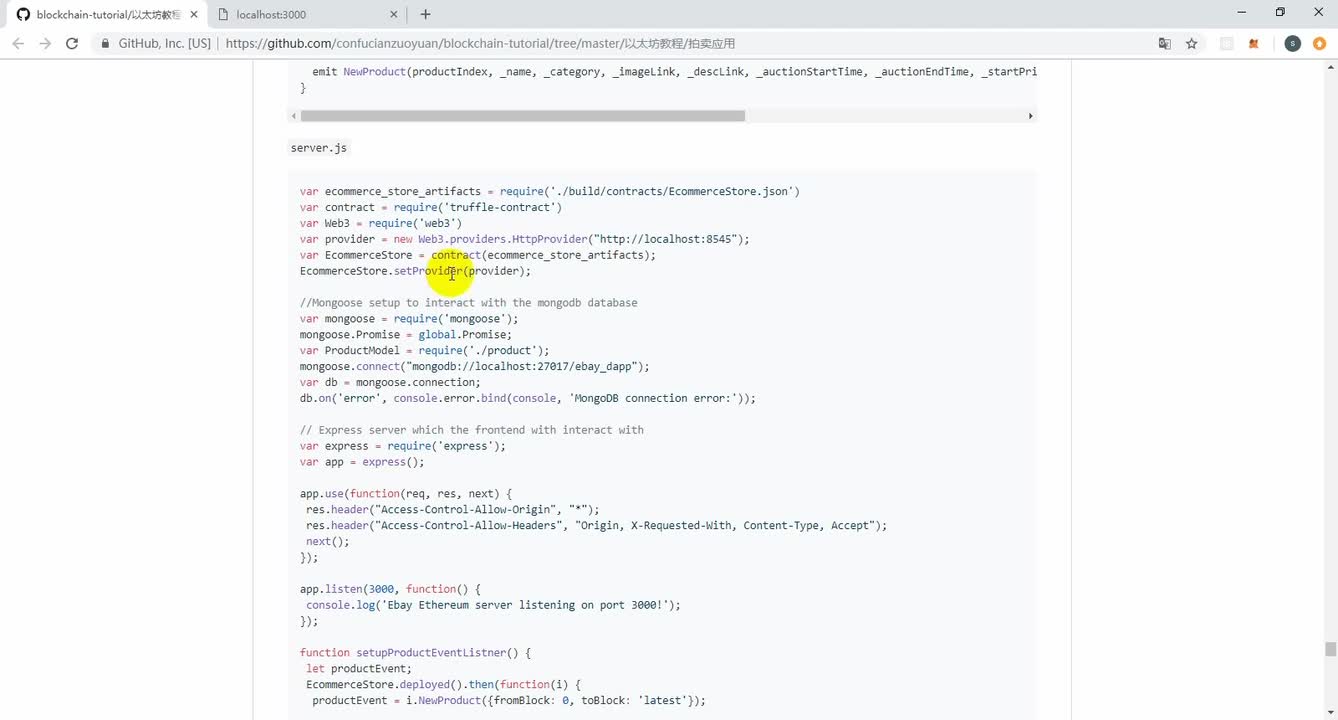Viewport: 1338px width, 720px height.
Task: Switch to blockchain-tutorial GitHub tab
Action: pyautogui.click(x=106, y=14)
